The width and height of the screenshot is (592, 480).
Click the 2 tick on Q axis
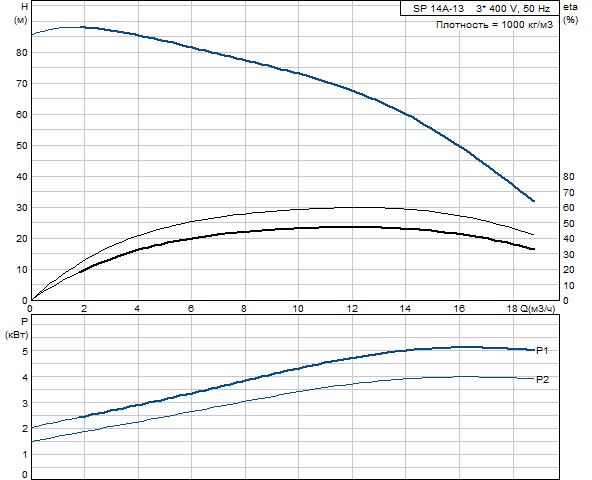[84, 309]
